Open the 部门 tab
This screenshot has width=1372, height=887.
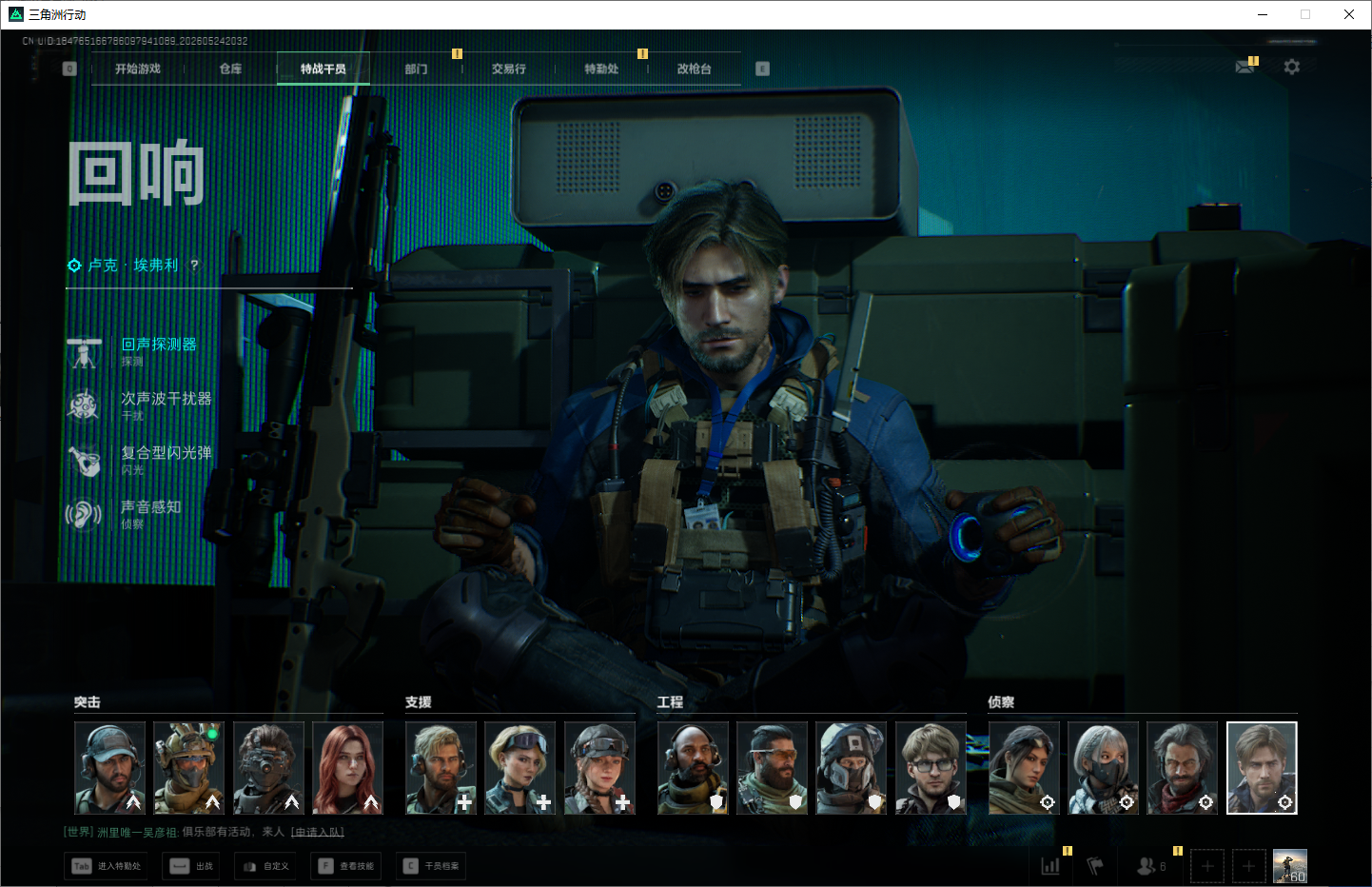pyautogui.click(x=416, y=69)
